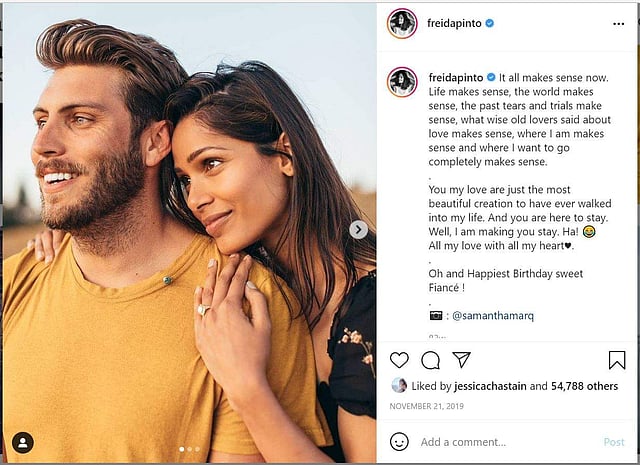Show tagged people icon on photo
Screen dimensions: 640x465
pos(22,442)
